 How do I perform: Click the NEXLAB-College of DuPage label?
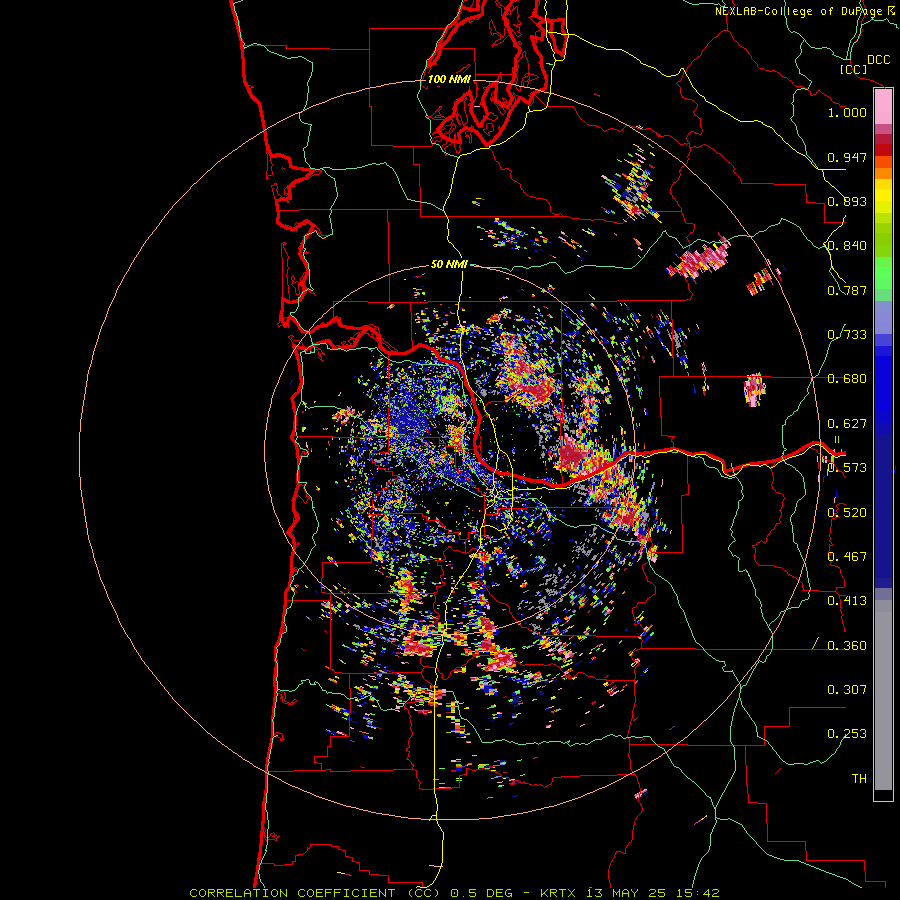(x=801, y=11)
